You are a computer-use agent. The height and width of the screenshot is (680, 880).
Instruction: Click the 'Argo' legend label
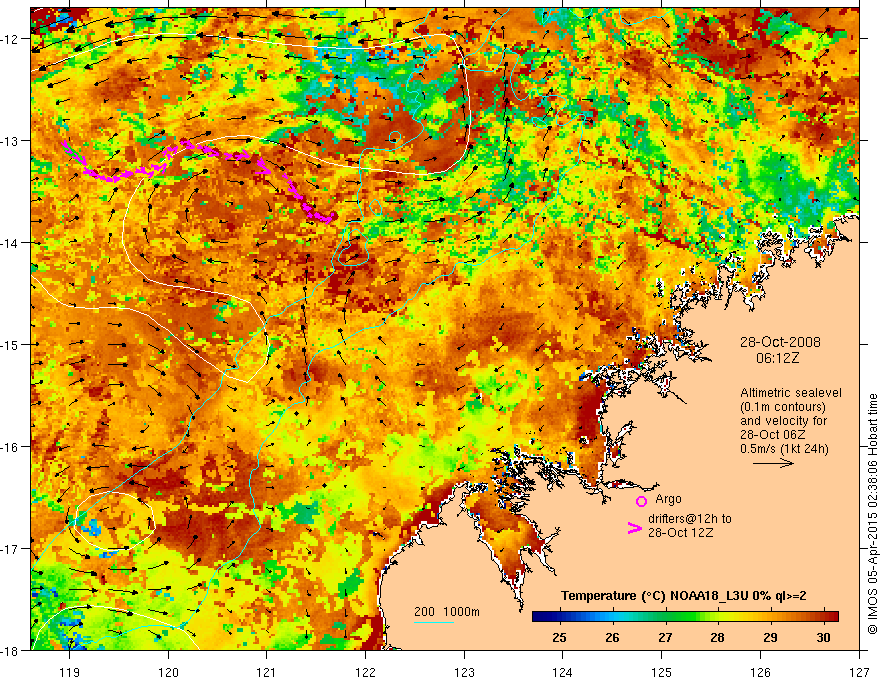pyautogui.click(x=668, y=499)
